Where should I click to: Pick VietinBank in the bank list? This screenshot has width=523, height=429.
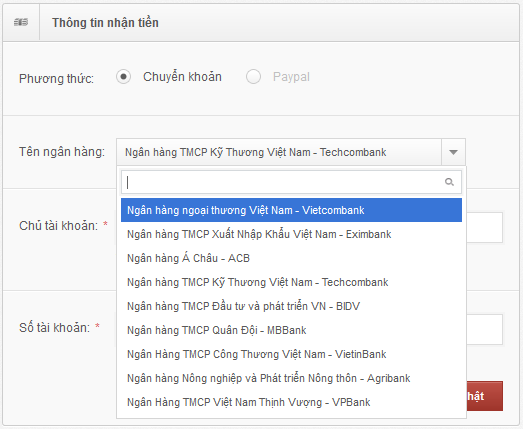[x=291, y=354]
